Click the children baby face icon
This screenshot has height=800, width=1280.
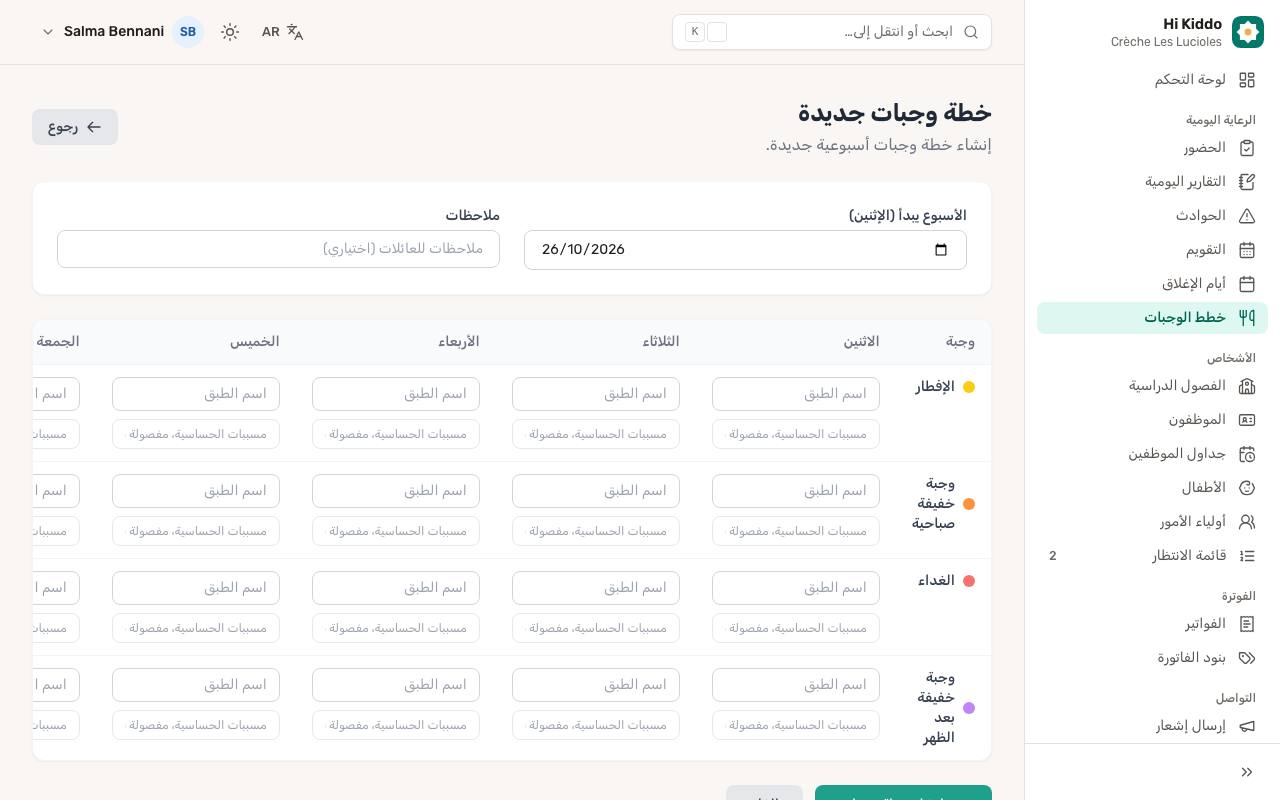tap(1247, 488)
